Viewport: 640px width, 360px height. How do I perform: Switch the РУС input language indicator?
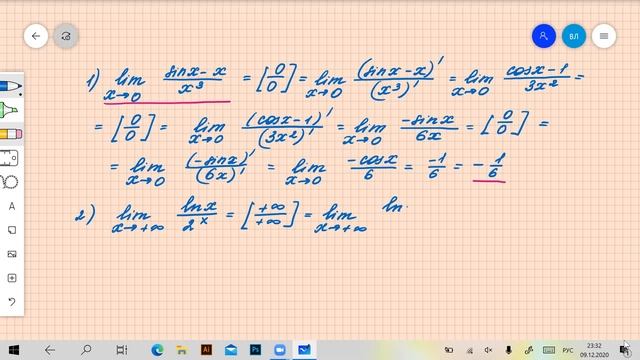pos(568,350)
